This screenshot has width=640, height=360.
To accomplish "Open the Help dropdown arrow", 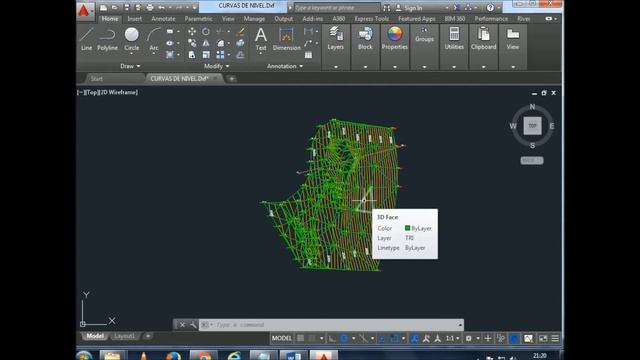I will coord(498,8).
